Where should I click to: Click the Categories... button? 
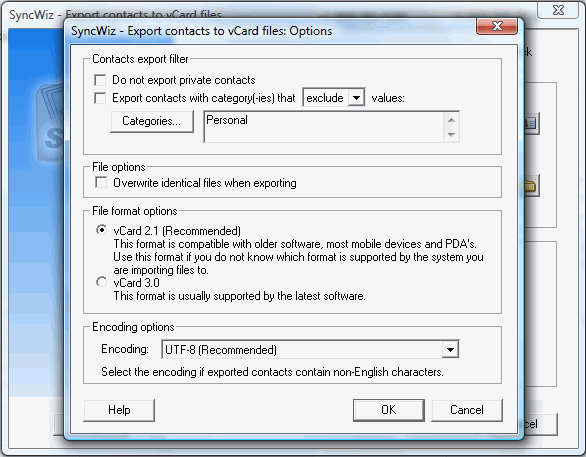coord(152,121)
